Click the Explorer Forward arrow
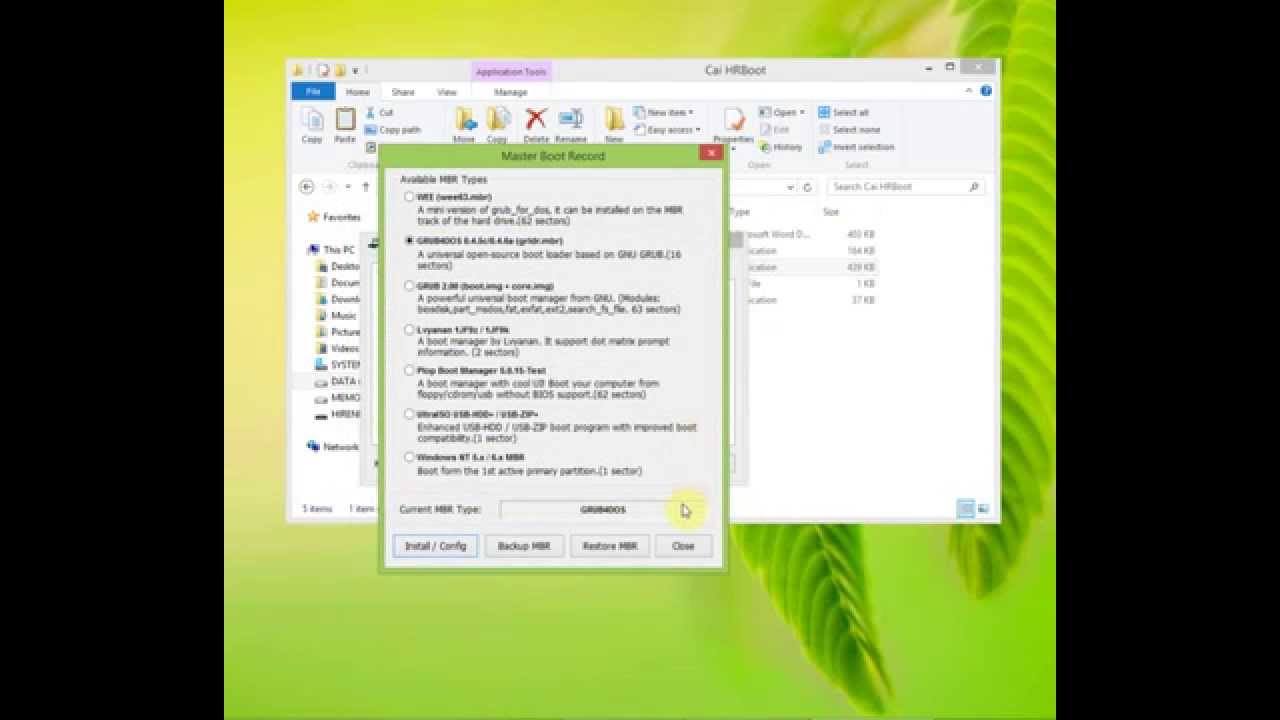The image size is (1280, 720). [329, 187]
